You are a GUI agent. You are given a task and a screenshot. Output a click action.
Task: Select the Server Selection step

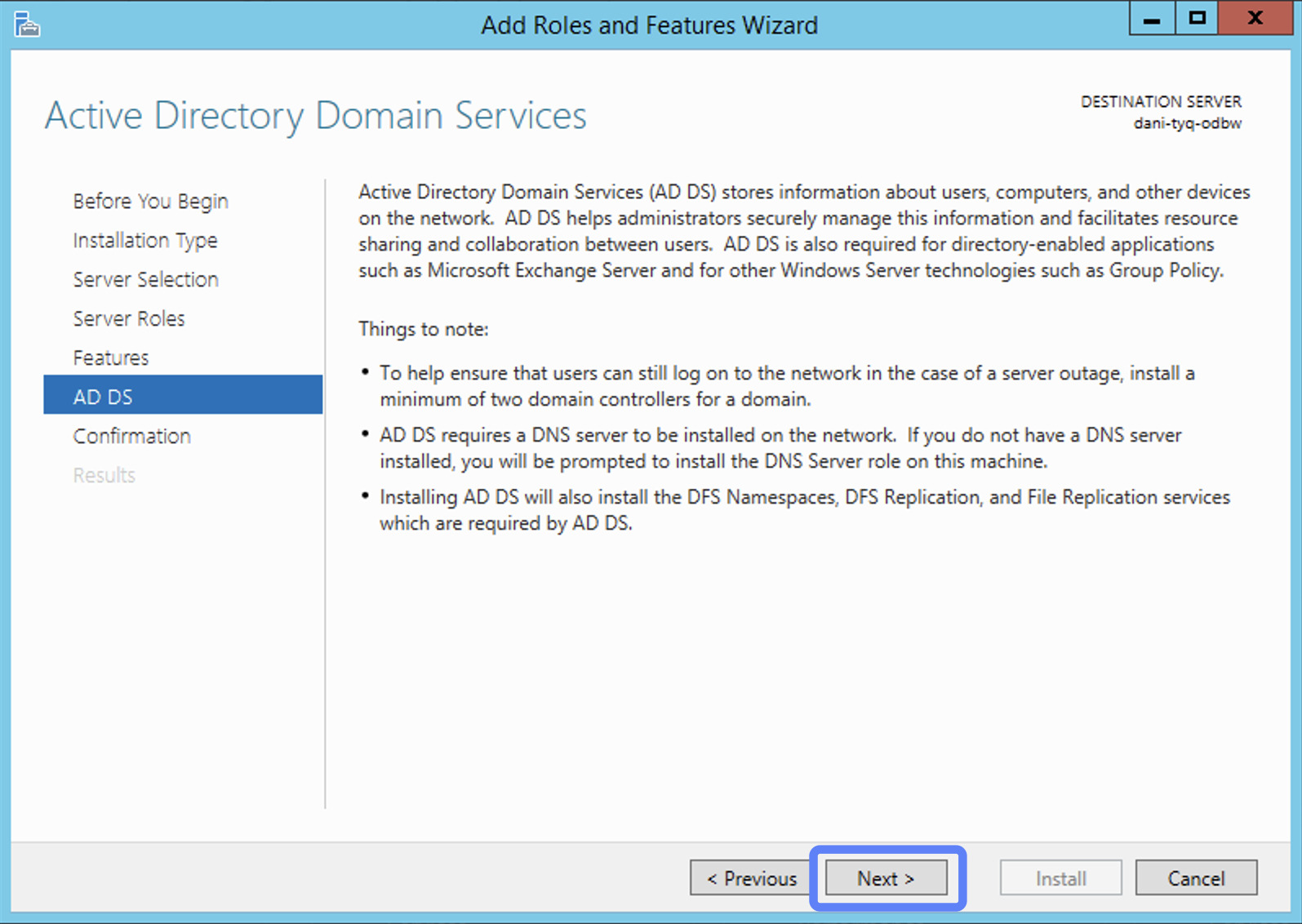point(145,279)
